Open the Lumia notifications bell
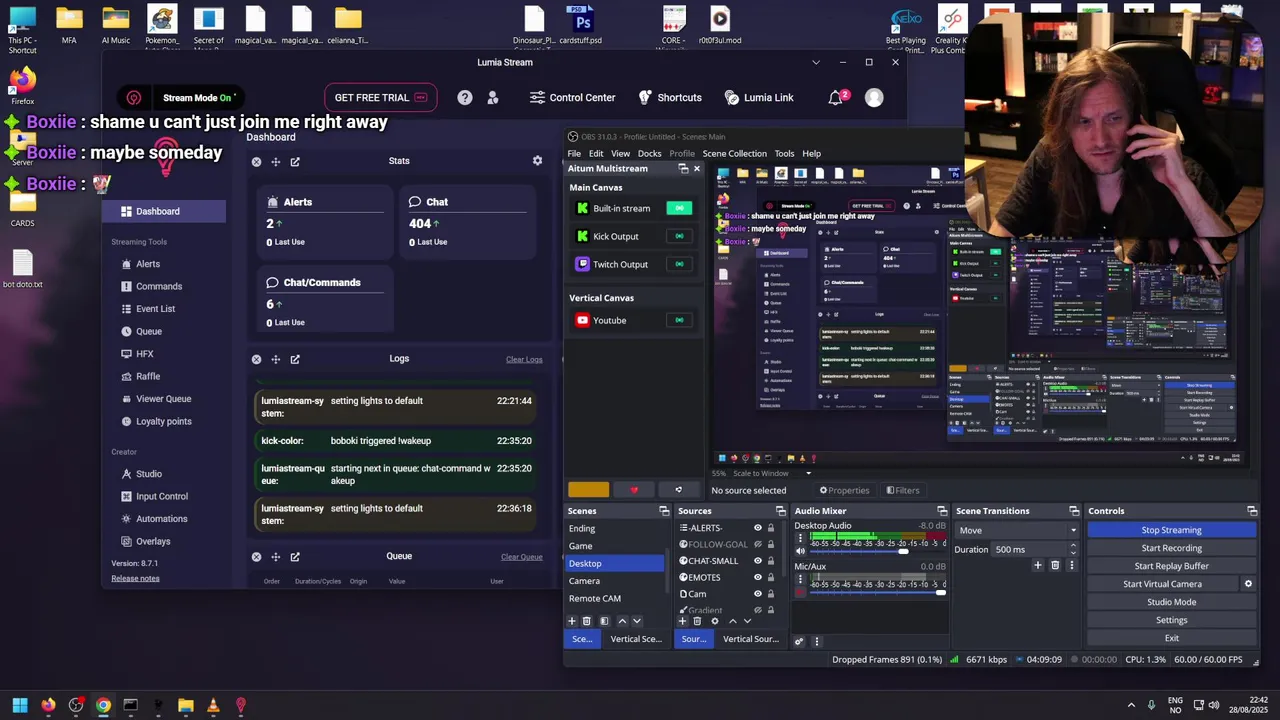The width and height of the screenshot is (1280, 720). 835,97
